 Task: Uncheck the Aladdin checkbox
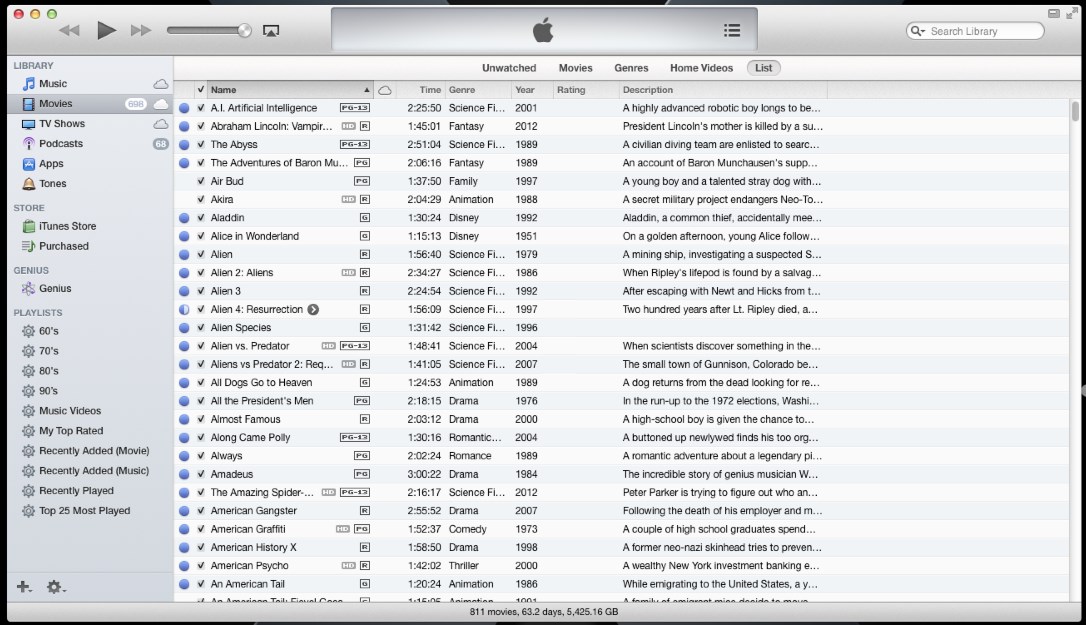pyautogui.click(x=201, y=218)
